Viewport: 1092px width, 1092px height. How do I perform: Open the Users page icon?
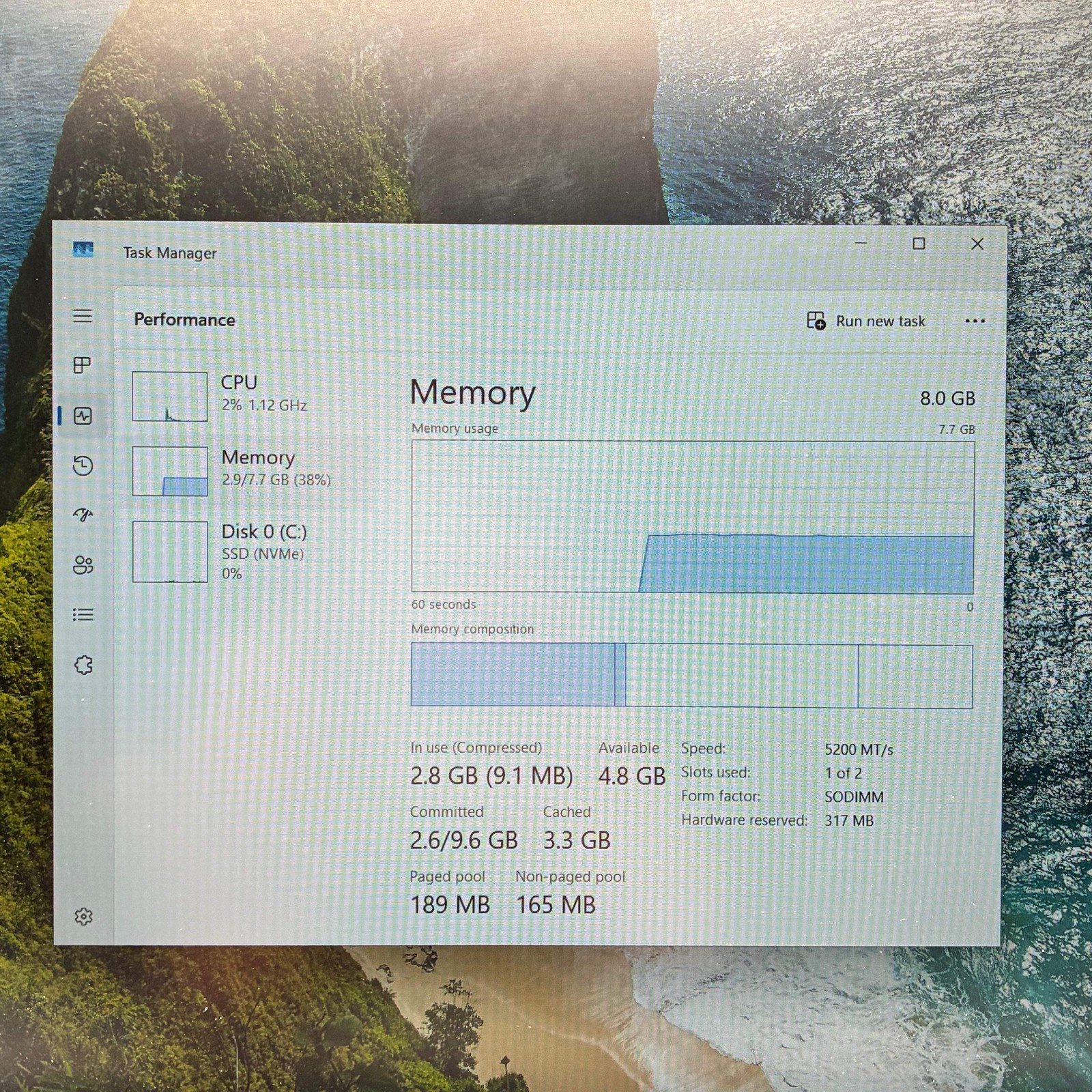pyautogui.click(x=83, y=565)
